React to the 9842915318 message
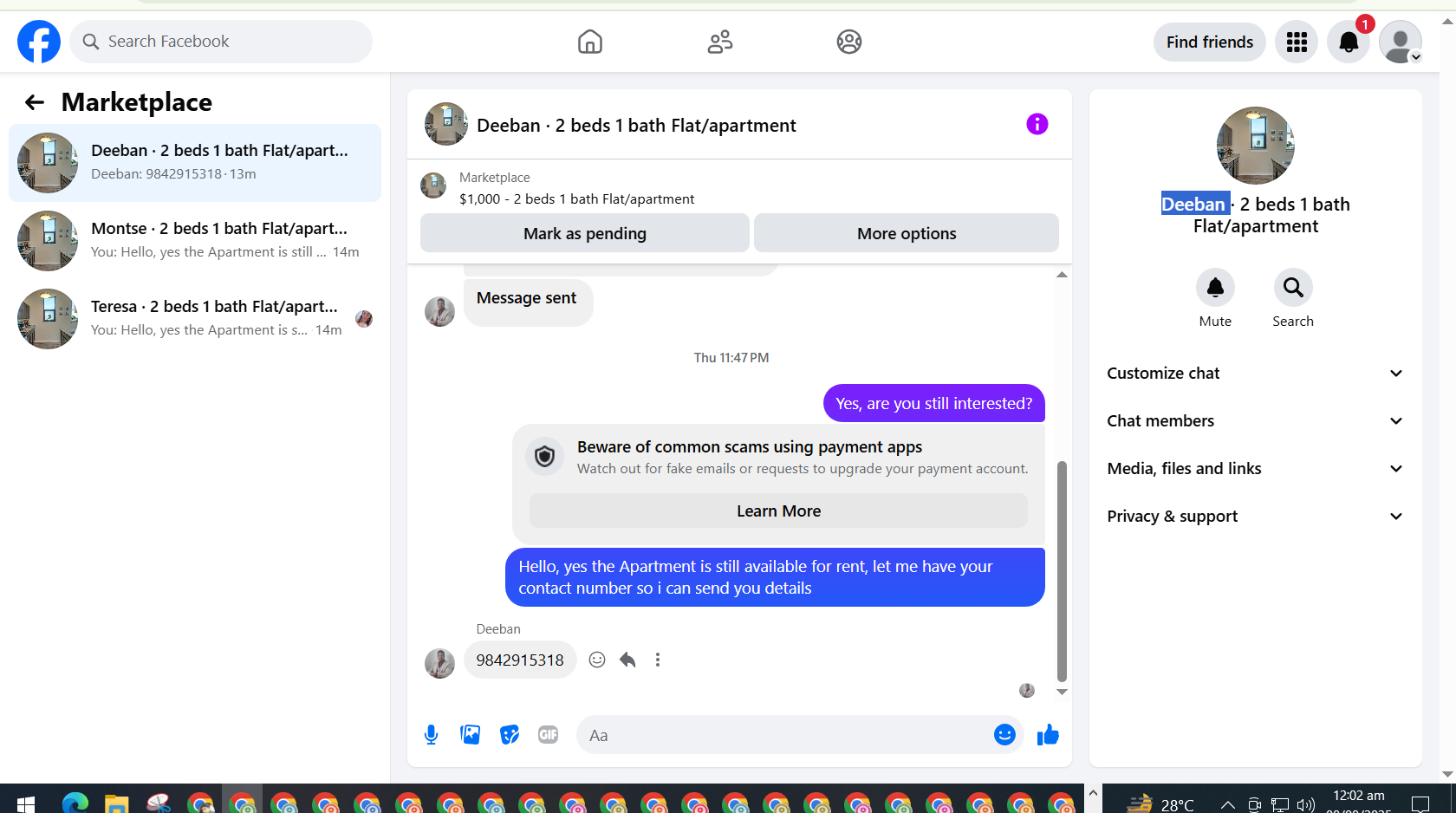 597,660
